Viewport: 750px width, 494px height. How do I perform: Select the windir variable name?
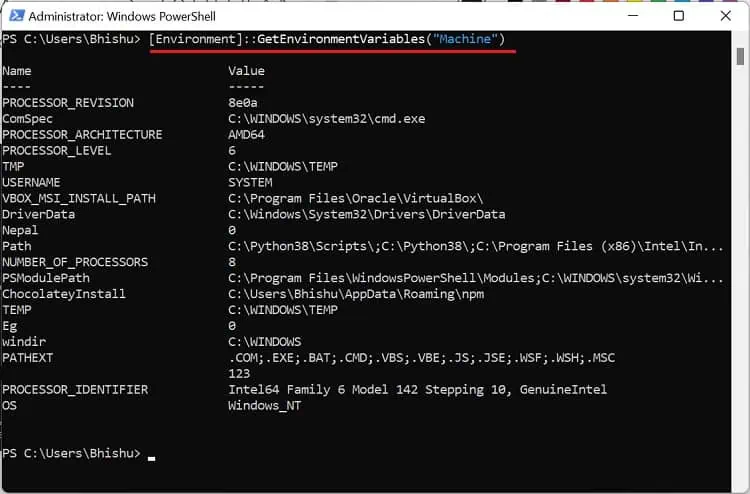tap(24, 342)
